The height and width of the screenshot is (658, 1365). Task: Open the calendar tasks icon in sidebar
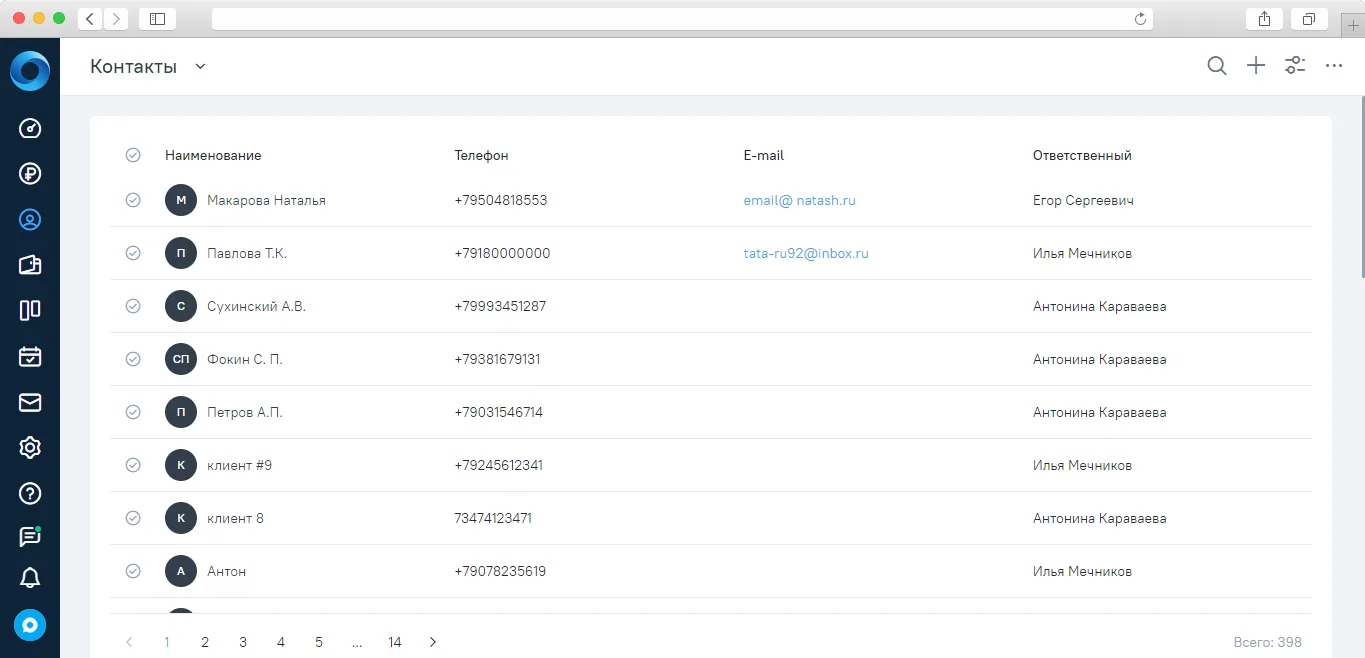click(x=30, y=356)
